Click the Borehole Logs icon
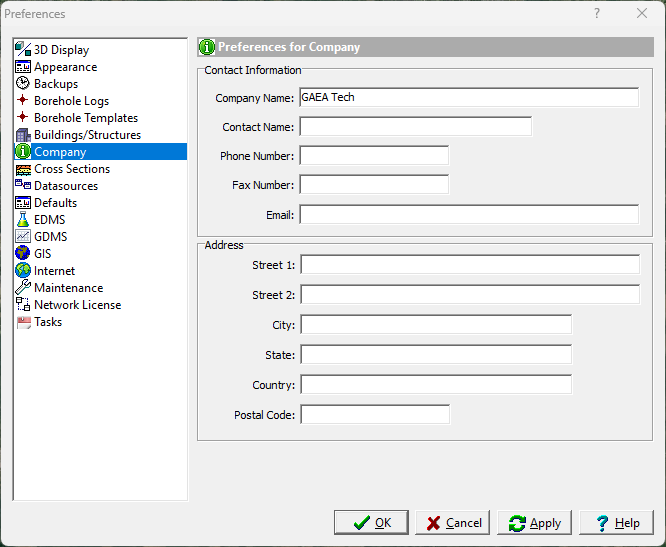Viewport: 666px width, 547px height. 23,101
